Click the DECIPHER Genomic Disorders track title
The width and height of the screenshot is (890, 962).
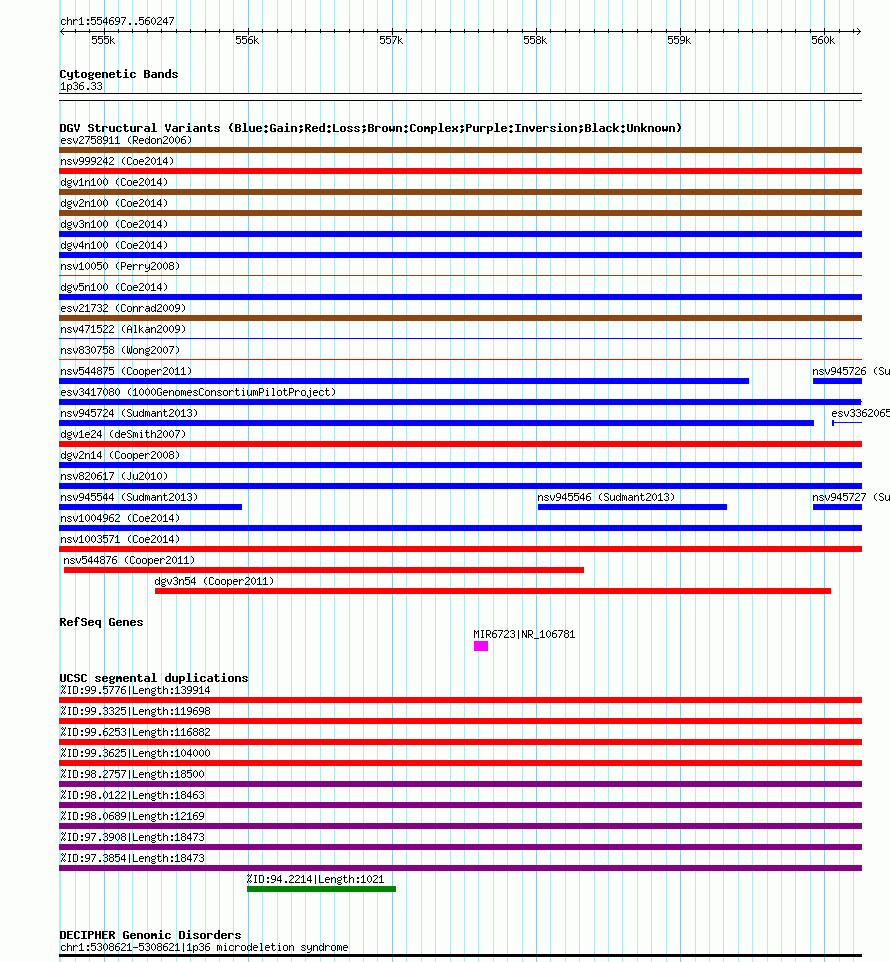coord(150,935)
